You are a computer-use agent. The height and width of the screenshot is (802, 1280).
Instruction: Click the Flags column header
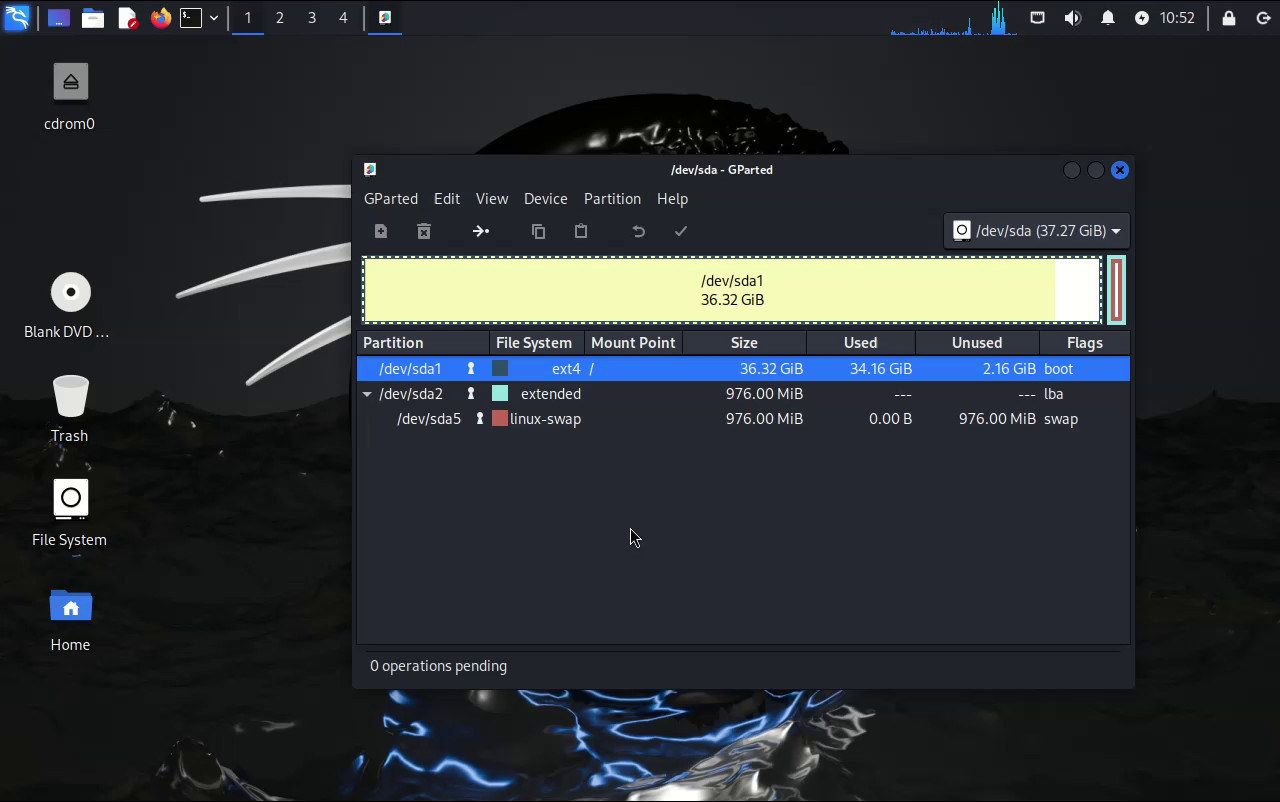(x=1085, y=342)
